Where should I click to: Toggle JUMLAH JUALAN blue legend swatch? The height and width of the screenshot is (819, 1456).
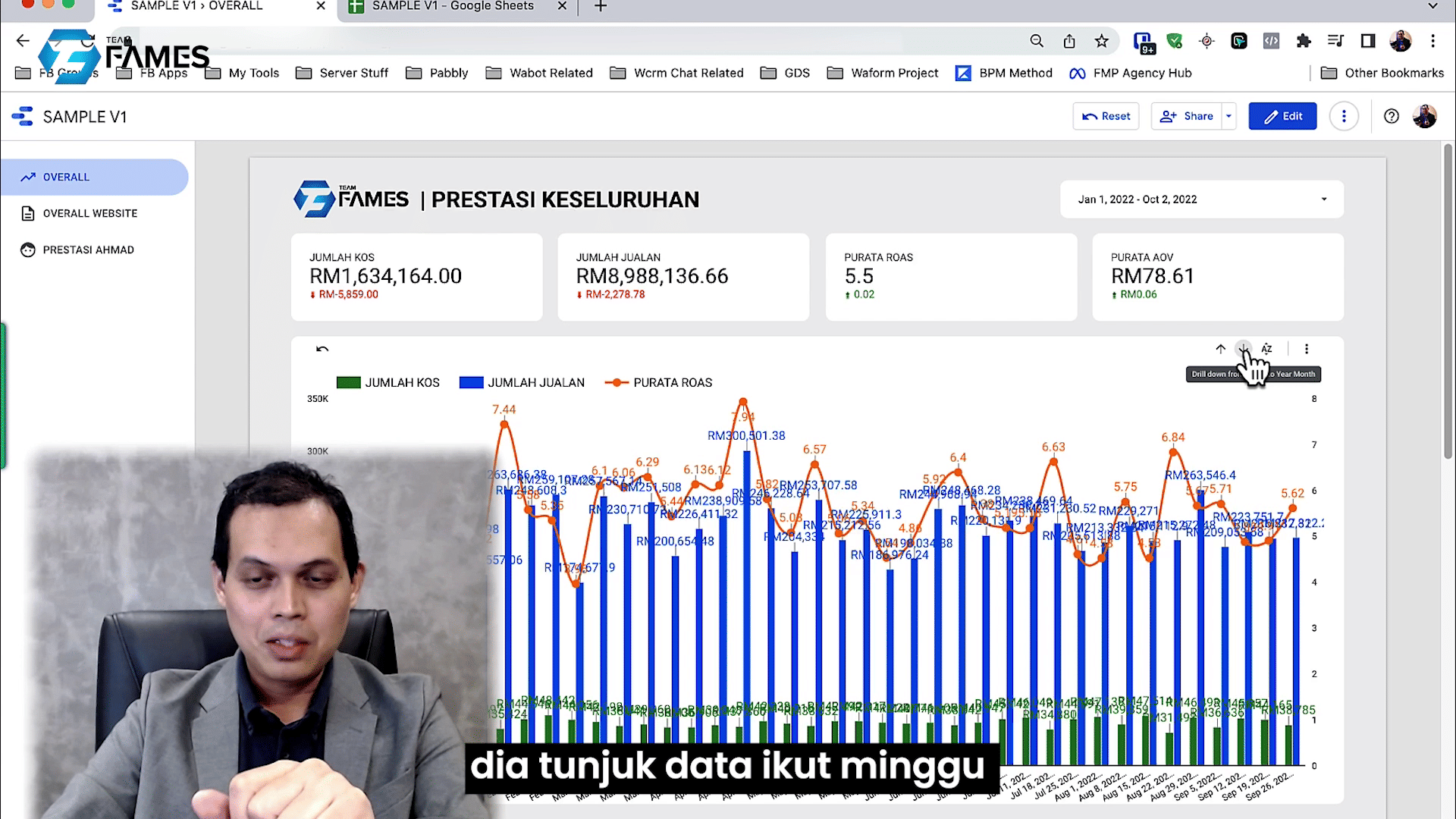tap(471, 382)
